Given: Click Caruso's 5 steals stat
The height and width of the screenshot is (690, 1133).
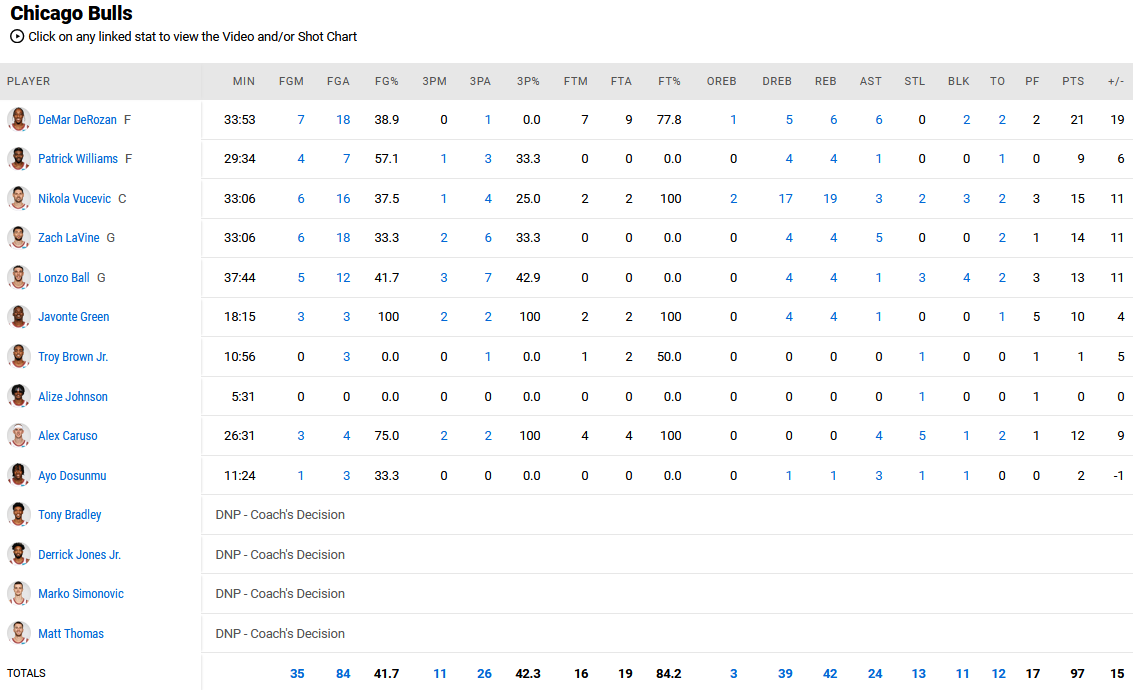Looking at the screenshot, I should (x=922, y=435).
